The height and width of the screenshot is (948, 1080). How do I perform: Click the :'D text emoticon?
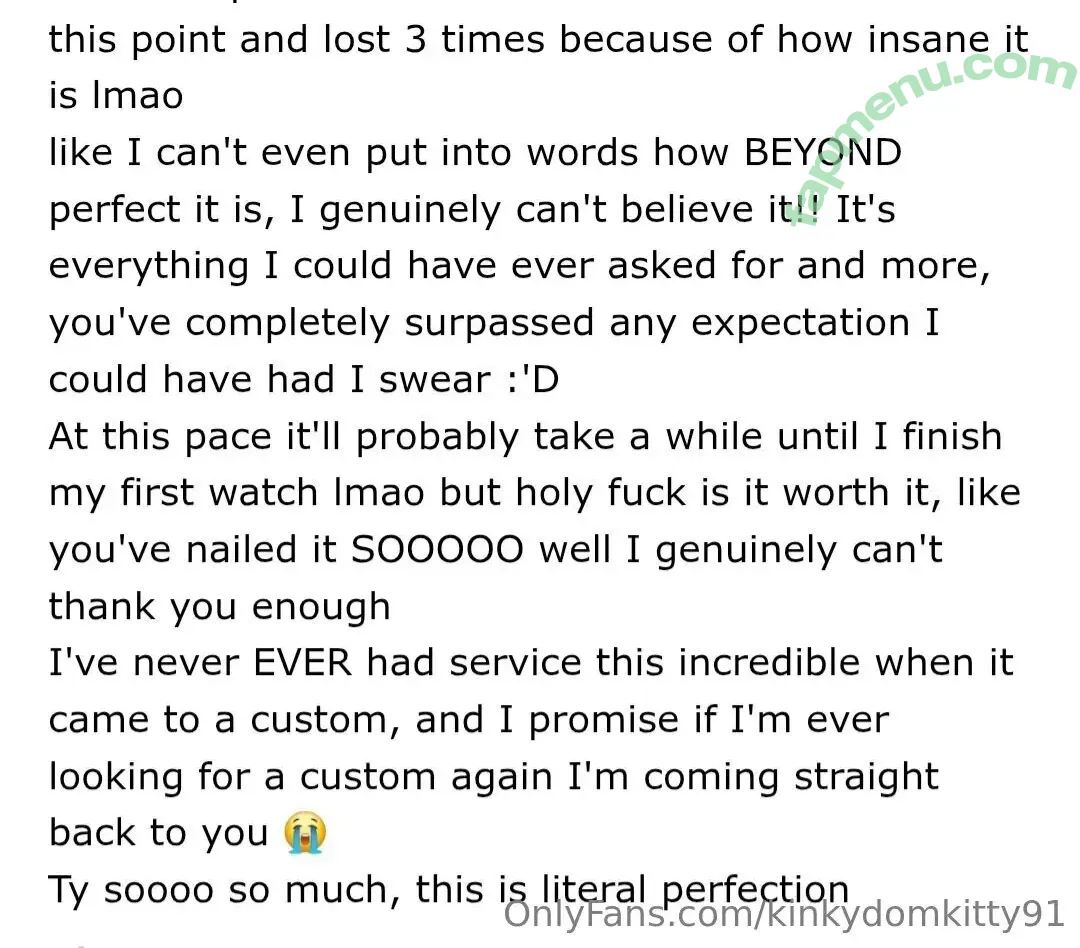533,380
